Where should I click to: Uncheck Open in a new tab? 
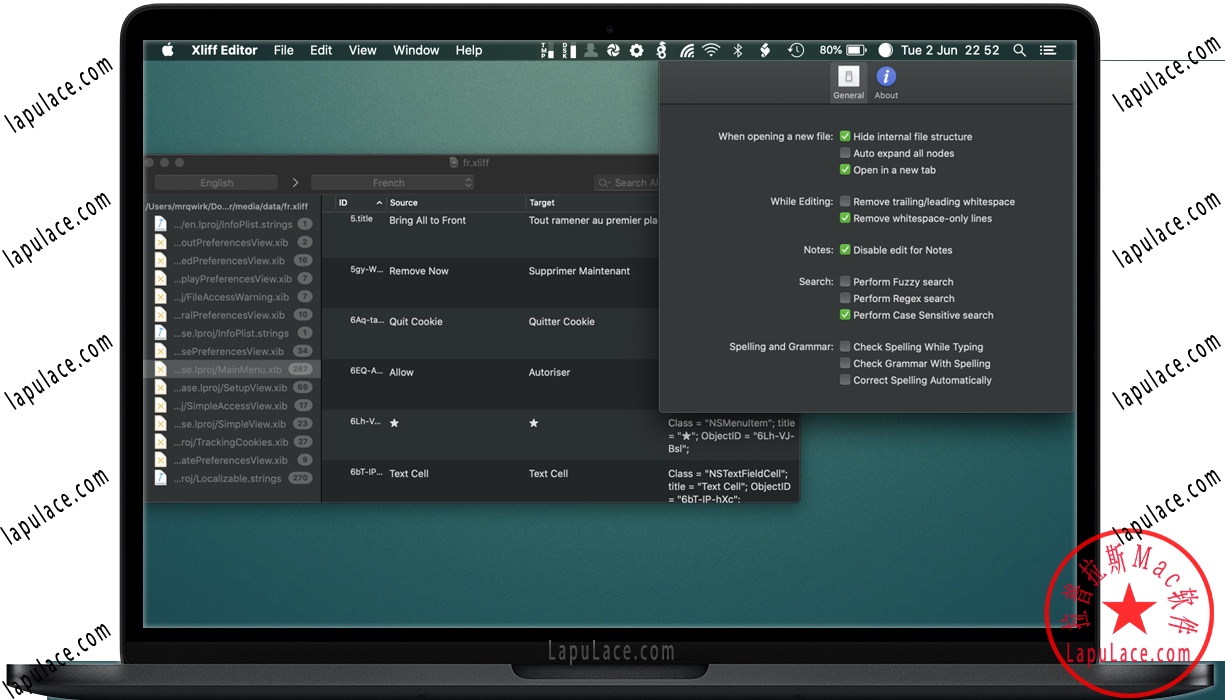[845, 170]
